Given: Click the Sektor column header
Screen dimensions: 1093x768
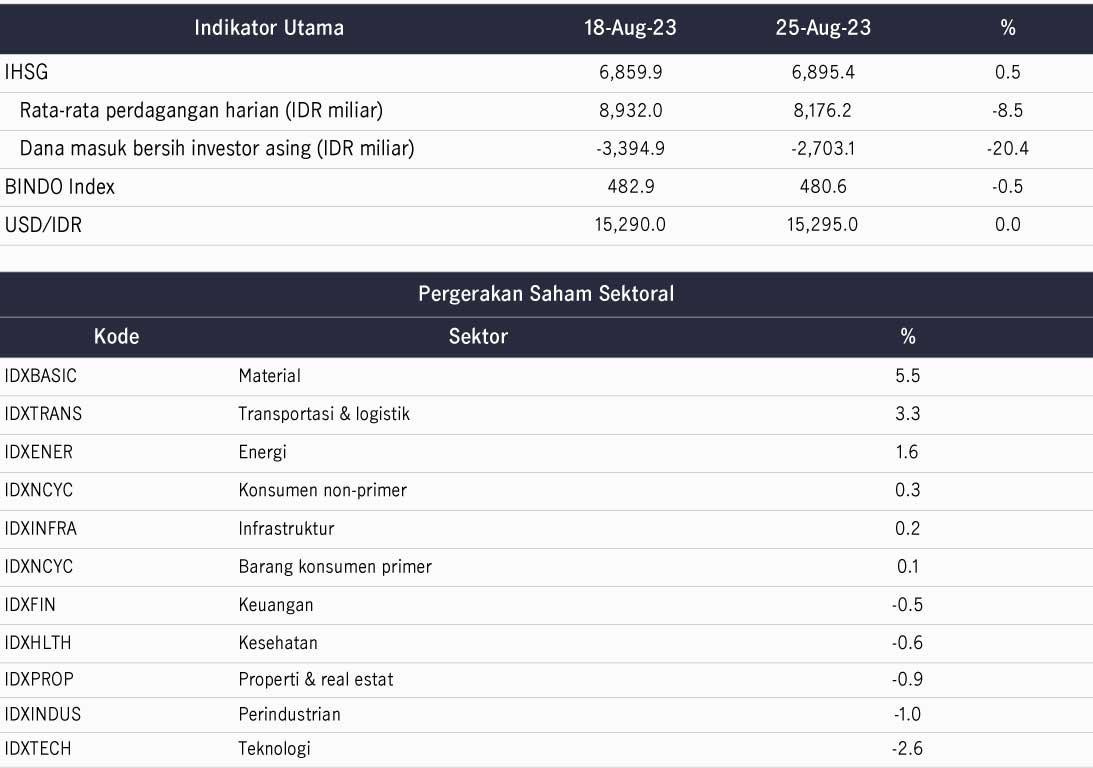Looking at the screenshot, I should pos(478,337).
